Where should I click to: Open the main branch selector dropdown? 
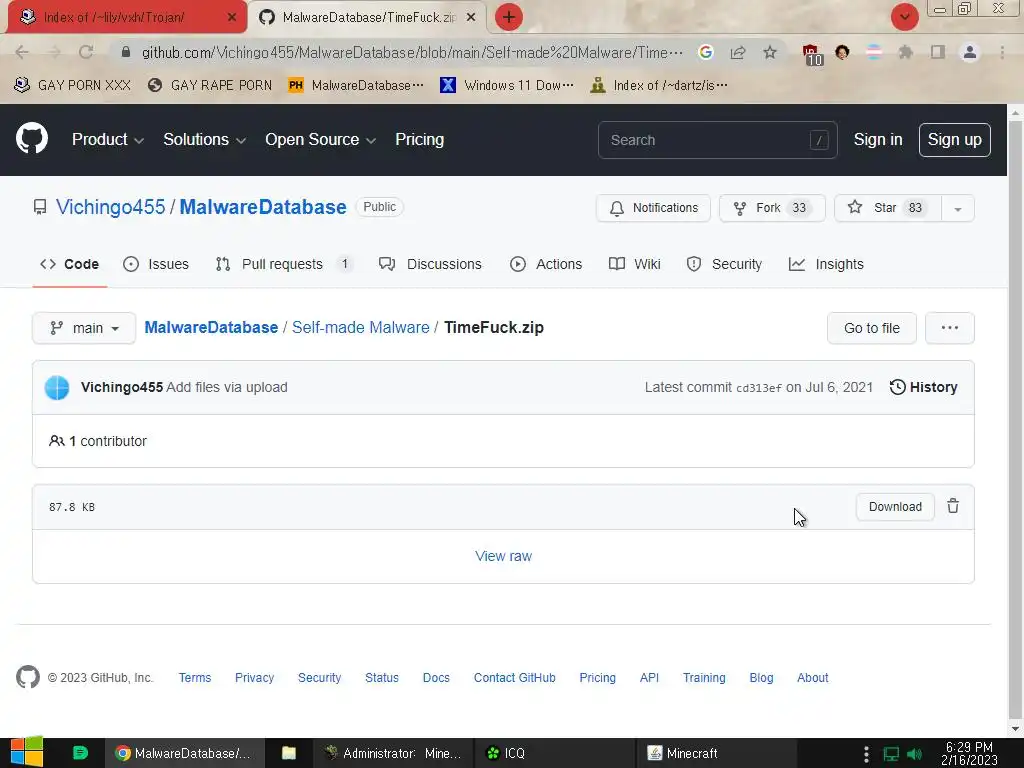pyautogui.click(x=84, y=328)
